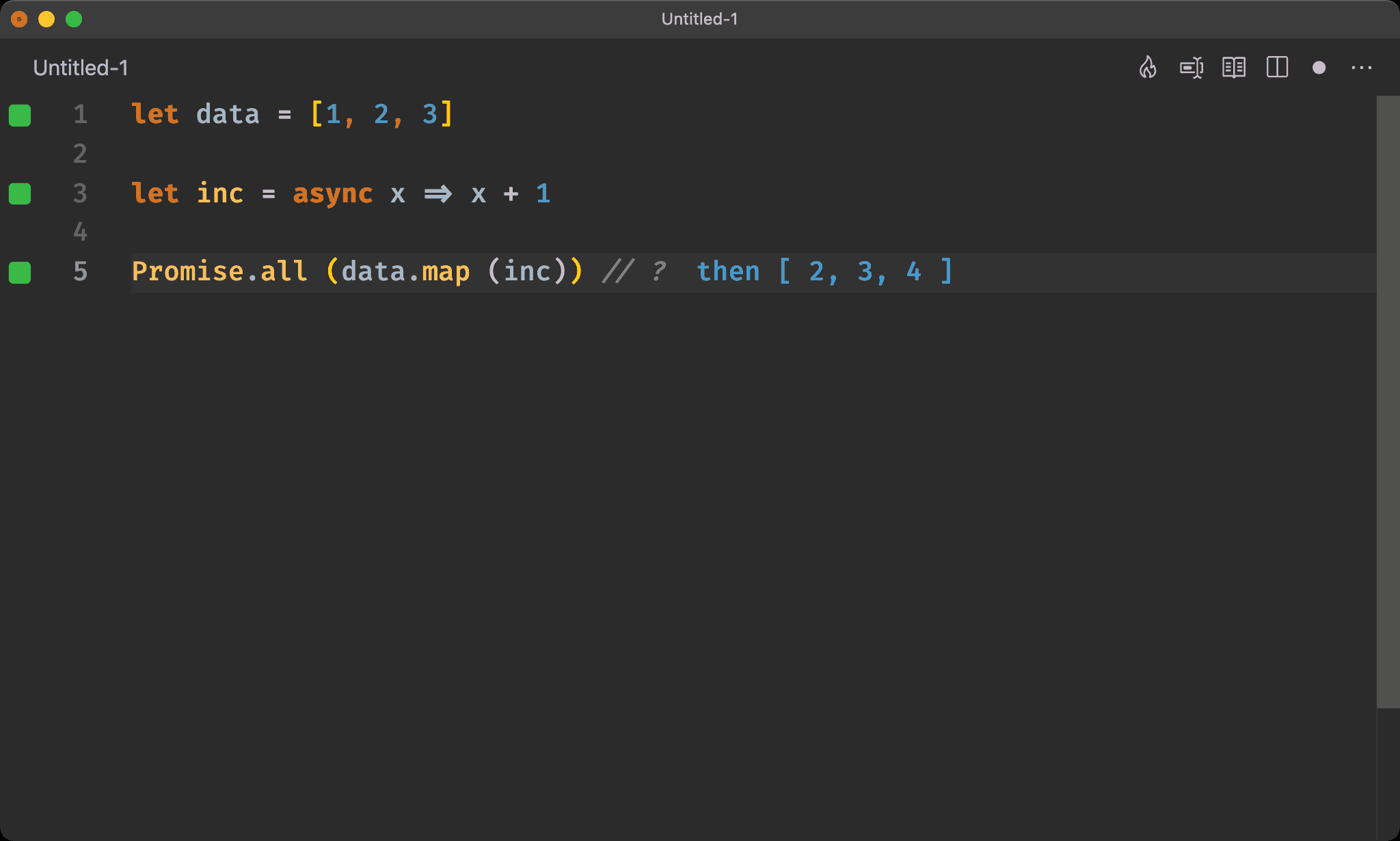The height and width of the screenshot is (841, 1400).
Task: Click 'Promise.all' text on line 5
Action: click(219, 272)
